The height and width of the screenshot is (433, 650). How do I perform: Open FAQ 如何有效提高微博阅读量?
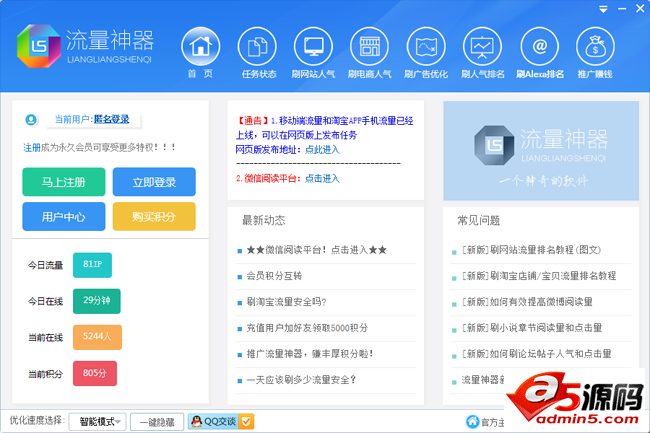(x=527, y=302)
